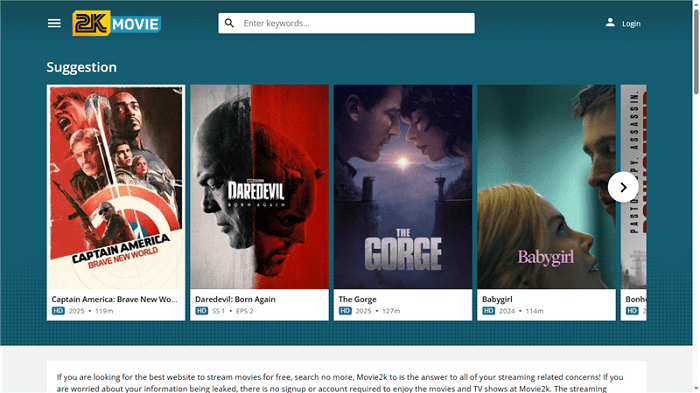Click HD badge under Captain America
The width and height of the screenshot is (700, 393).
[x=58, y=311]
